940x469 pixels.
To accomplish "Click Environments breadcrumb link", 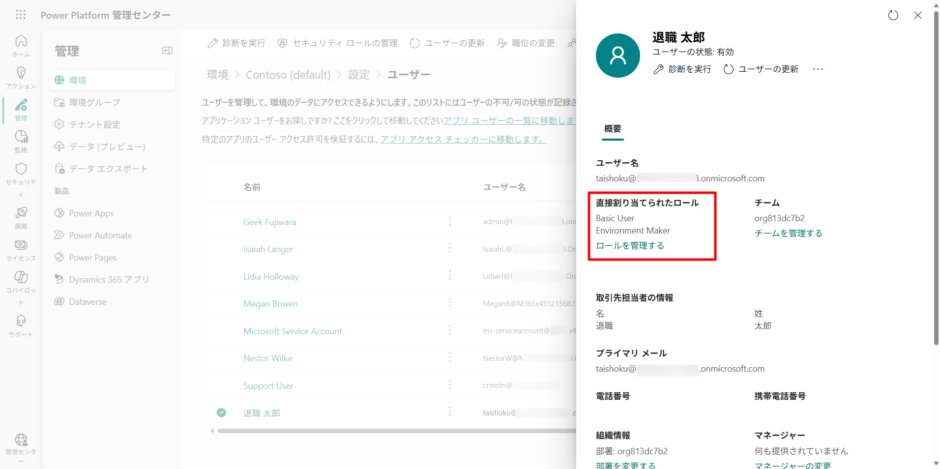I will [218, 75].
